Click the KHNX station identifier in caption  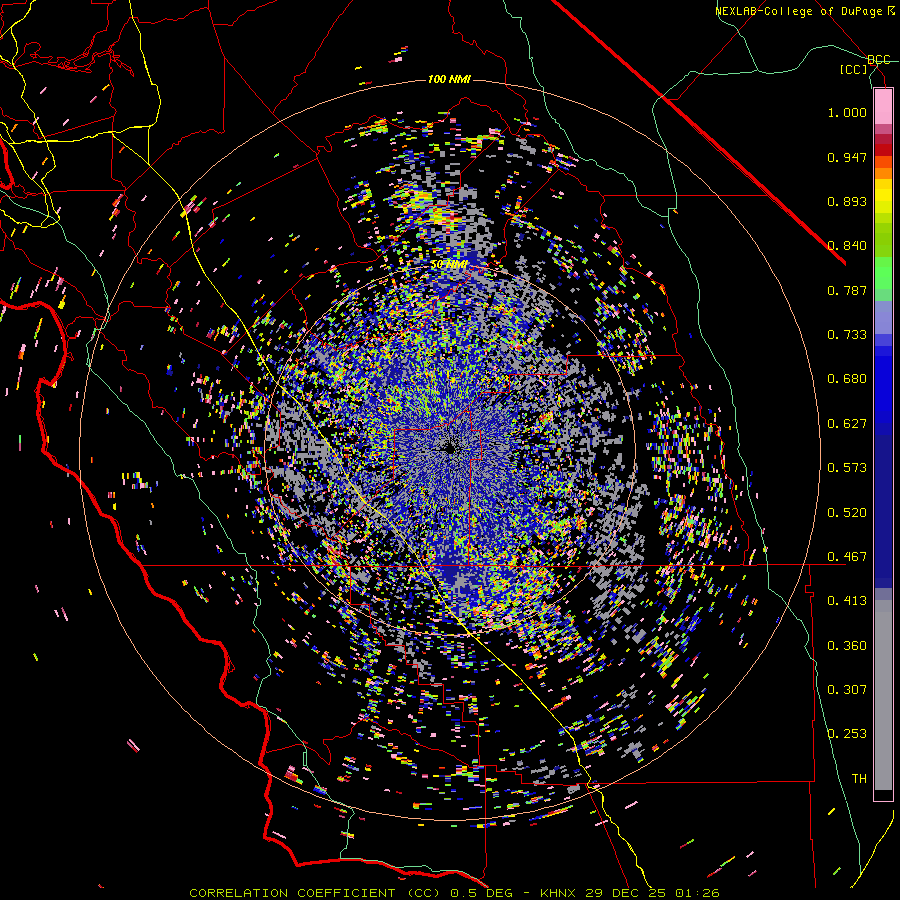click(x=557, y=893)
